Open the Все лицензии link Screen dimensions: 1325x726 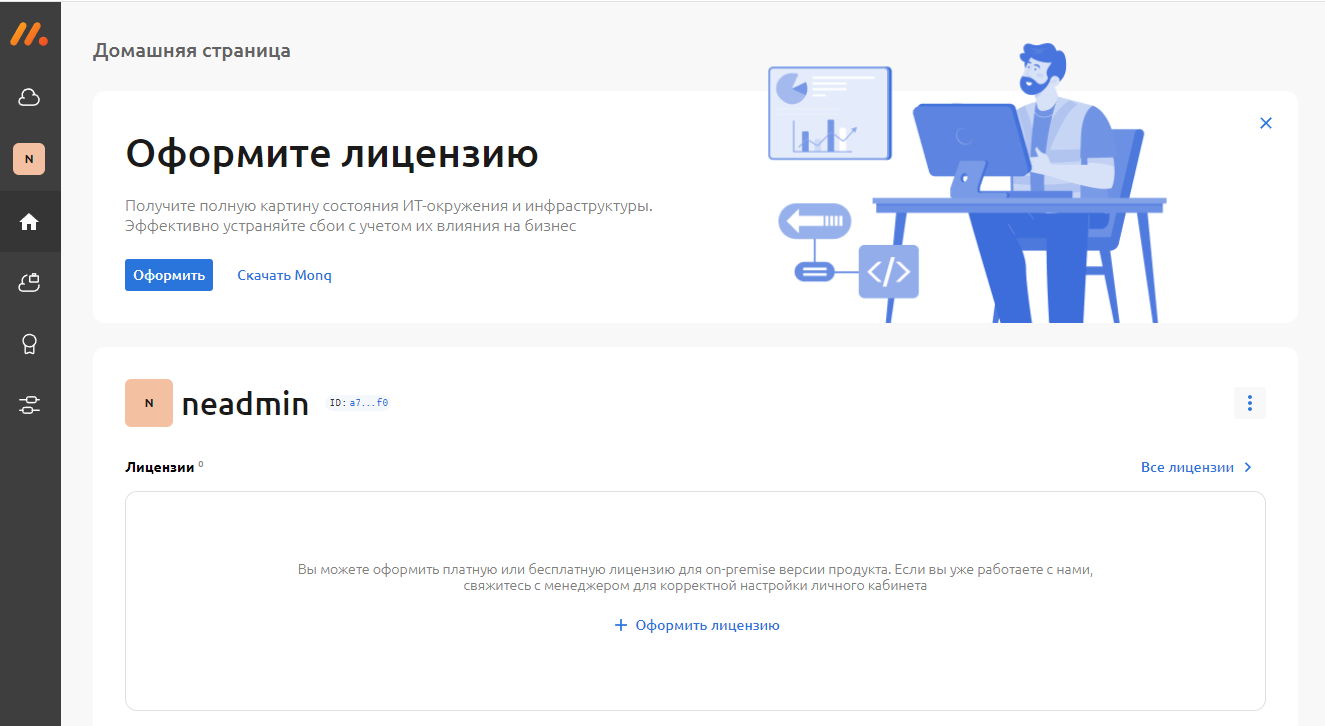[x=1187, y=467]
